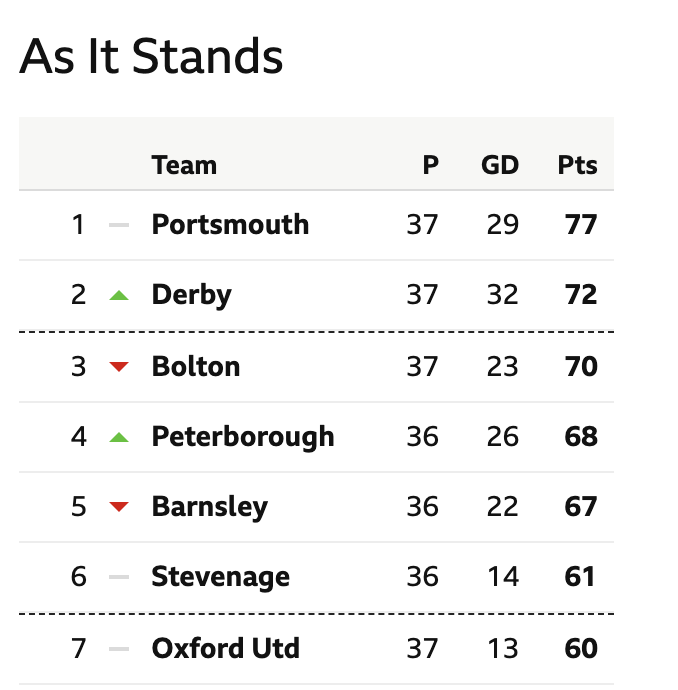Click the green up arrow beside Peterborough
Viewport: 678px width, 690px height.
tap(119, 437)
